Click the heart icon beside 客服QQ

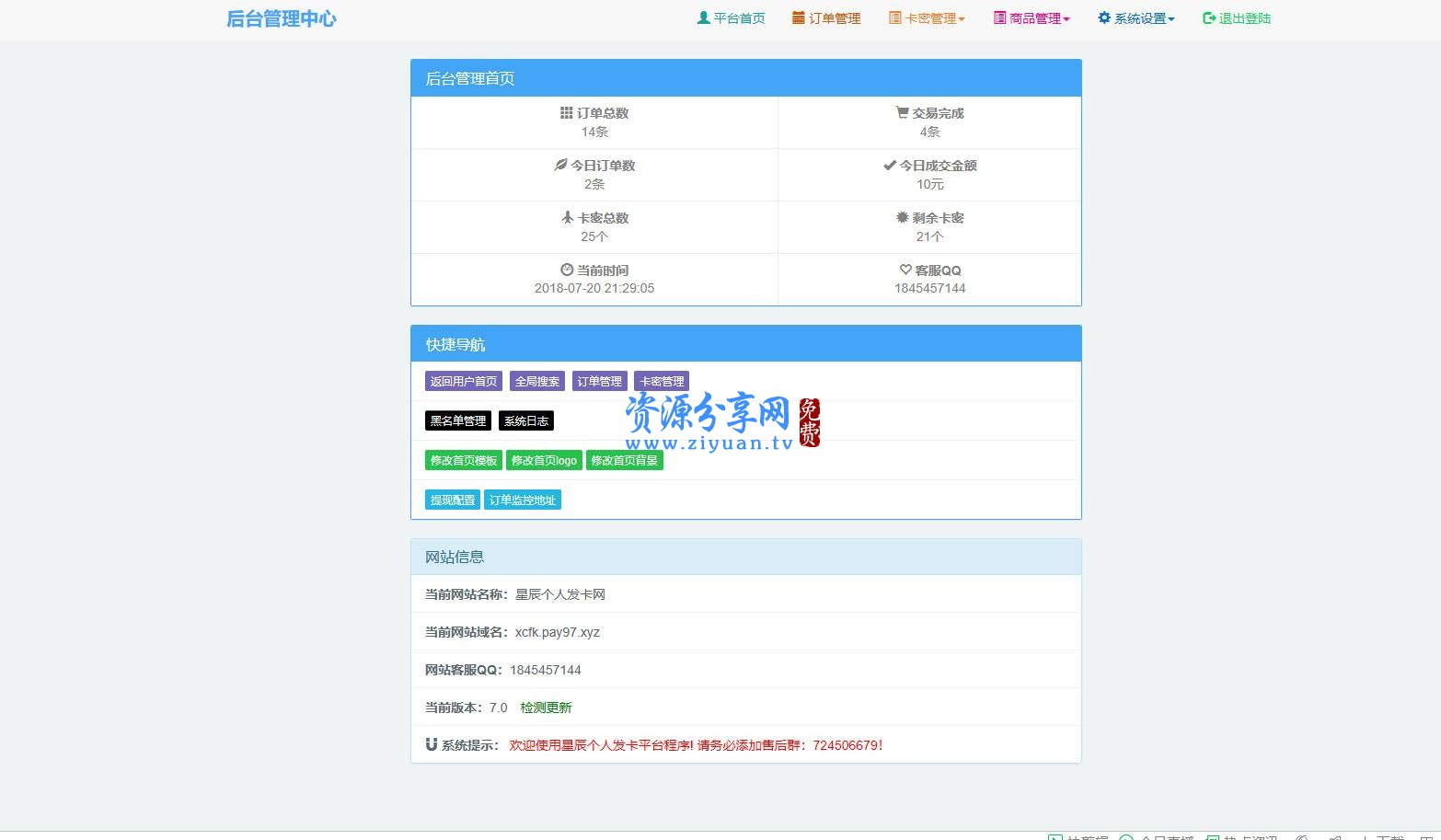click(905, 270)
